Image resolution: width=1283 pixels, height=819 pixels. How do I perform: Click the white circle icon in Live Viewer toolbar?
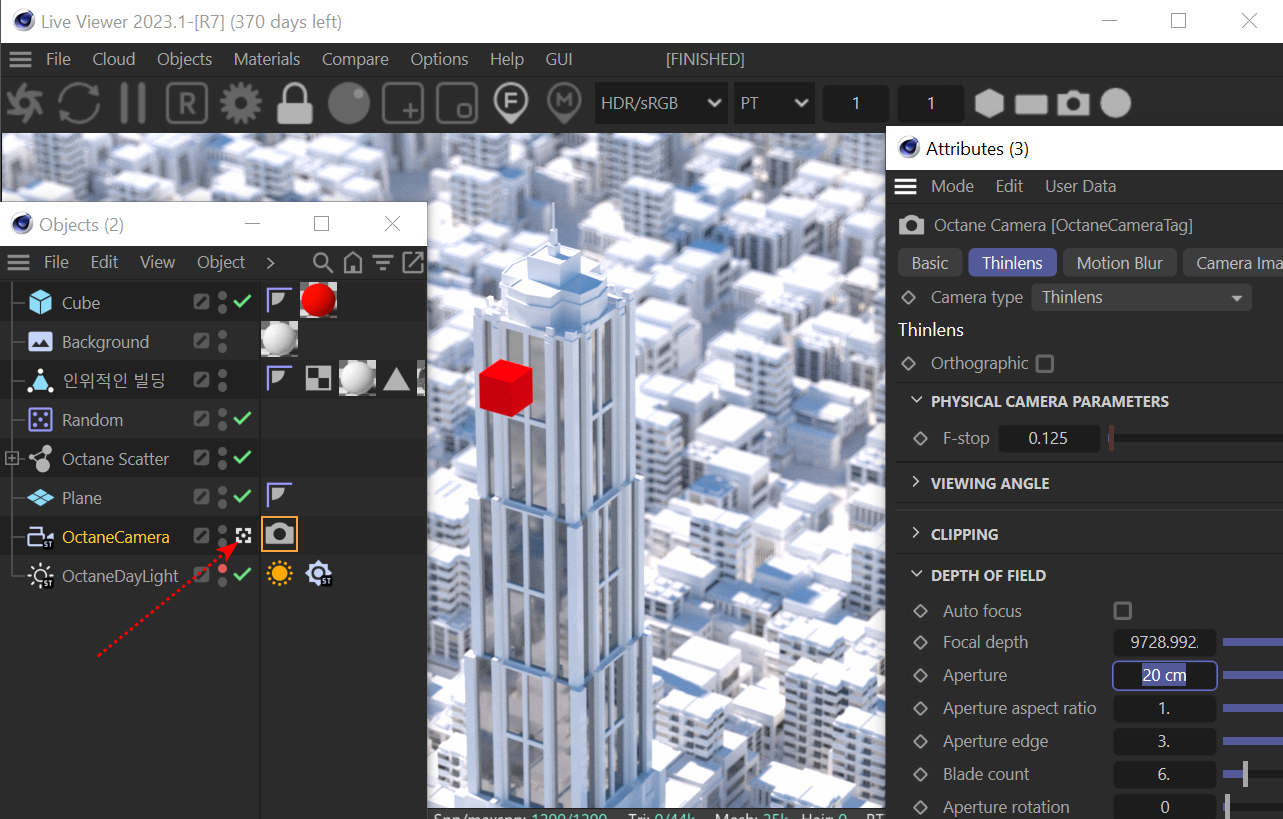tap(1116, 103)
